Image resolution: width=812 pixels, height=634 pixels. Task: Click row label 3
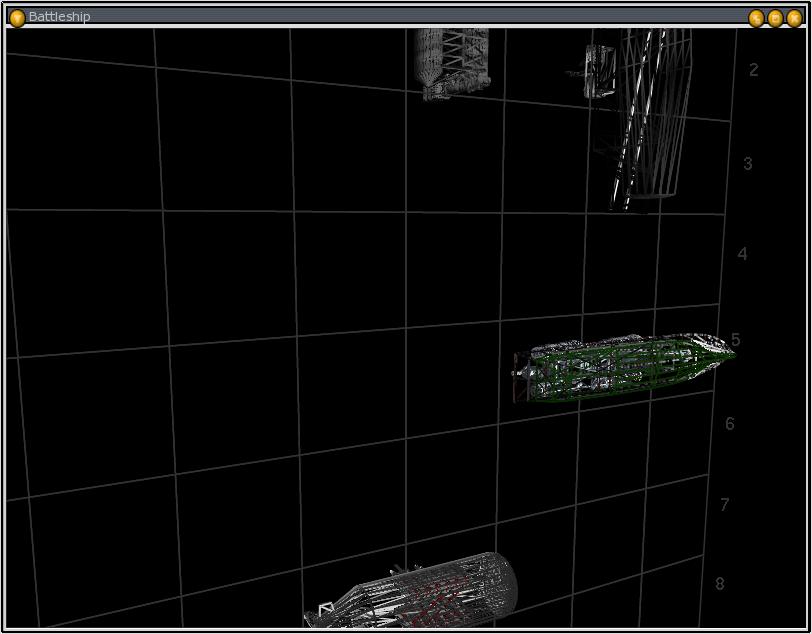748,164
